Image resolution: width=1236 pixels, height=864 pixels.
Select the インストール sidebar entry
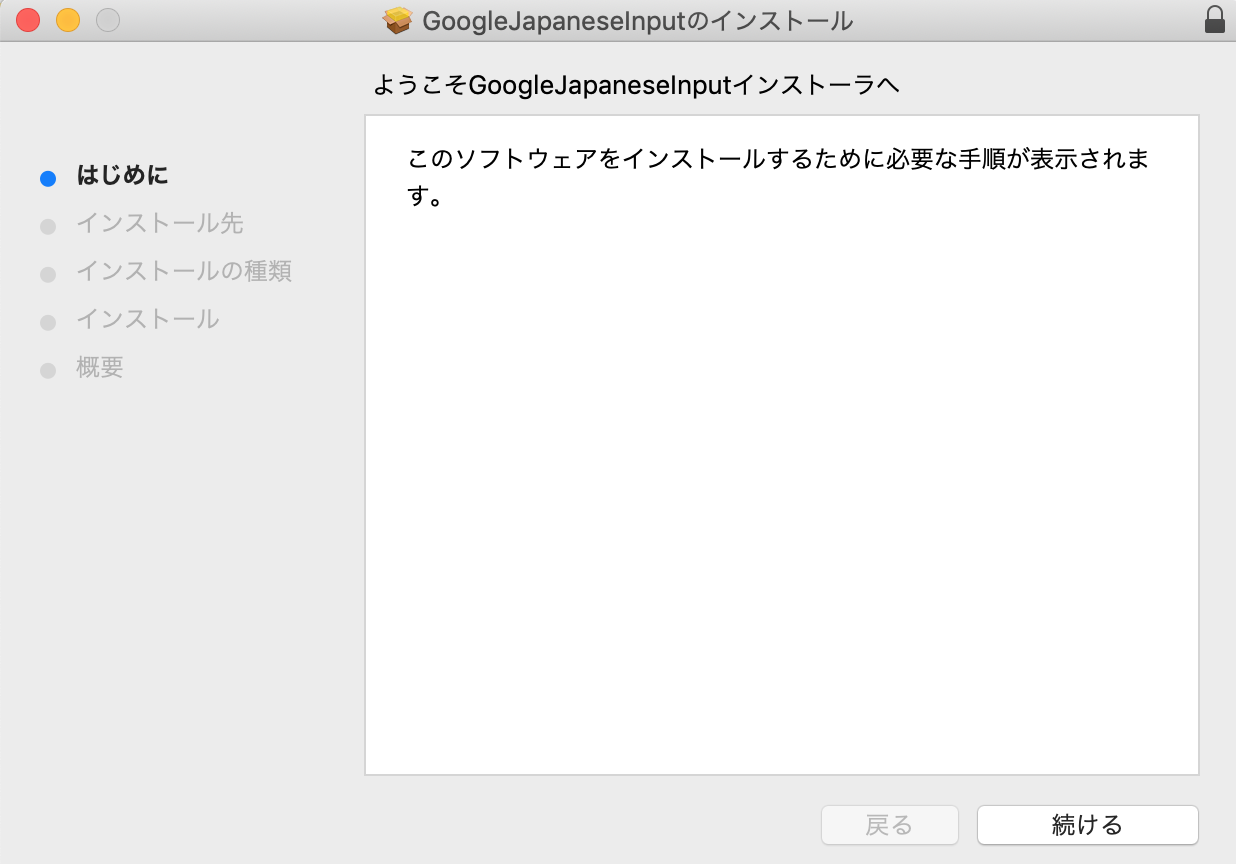pos(147,320)
